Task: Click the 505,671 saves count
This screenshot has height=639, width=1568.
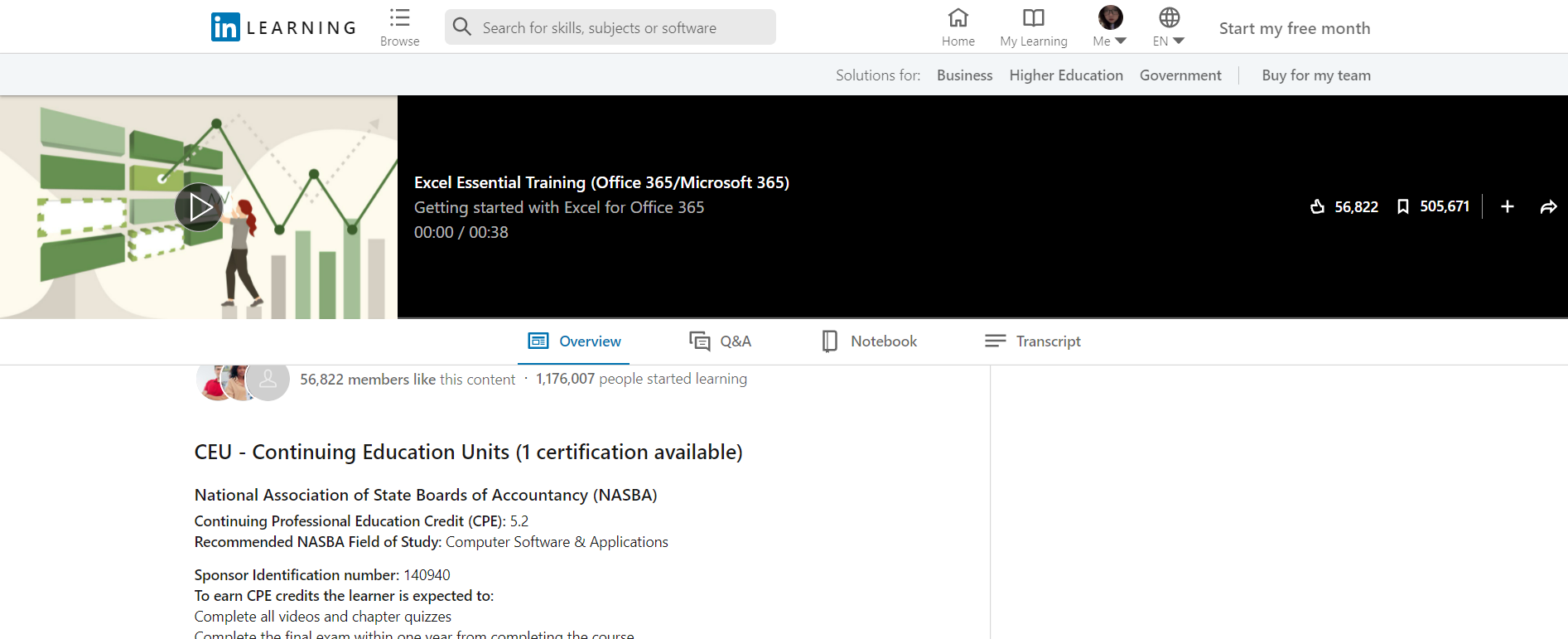Action: 1445,206
